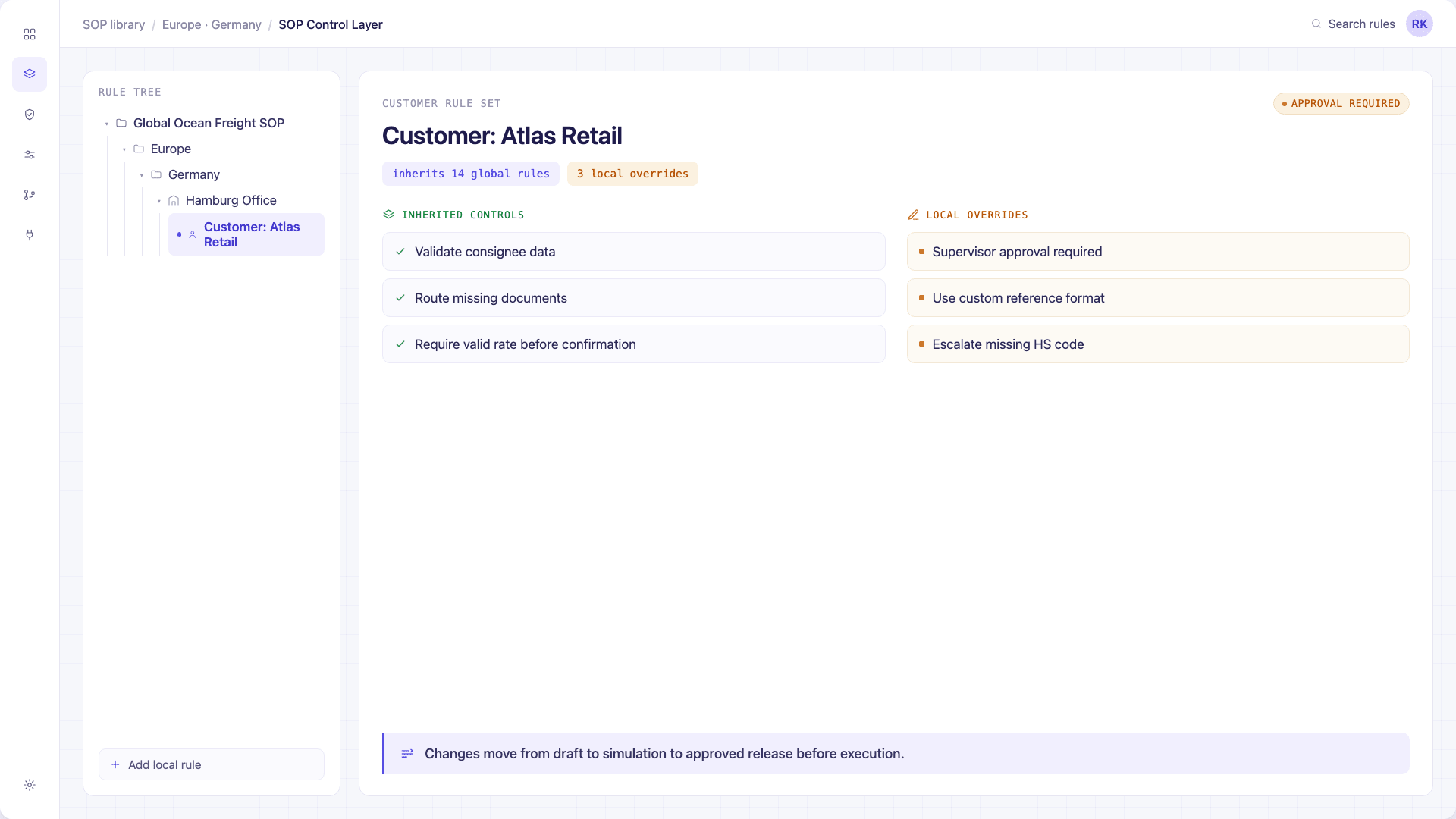Click the Local Overrides heading
Screen dimensions: 1456x819
pos(977,215)
